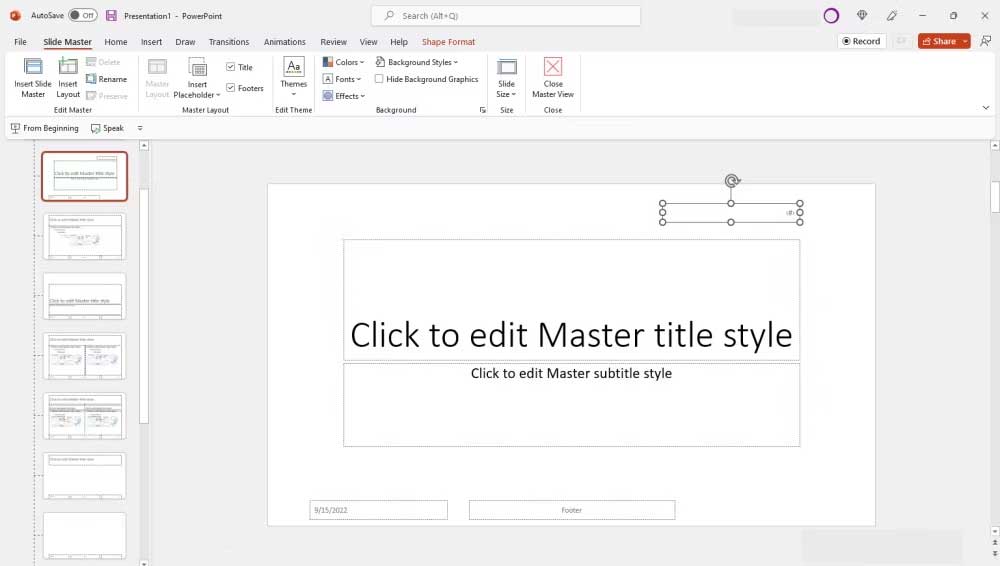Click the Speak button
This screenshot has width=1000, height=566.
tap(107, 128)
